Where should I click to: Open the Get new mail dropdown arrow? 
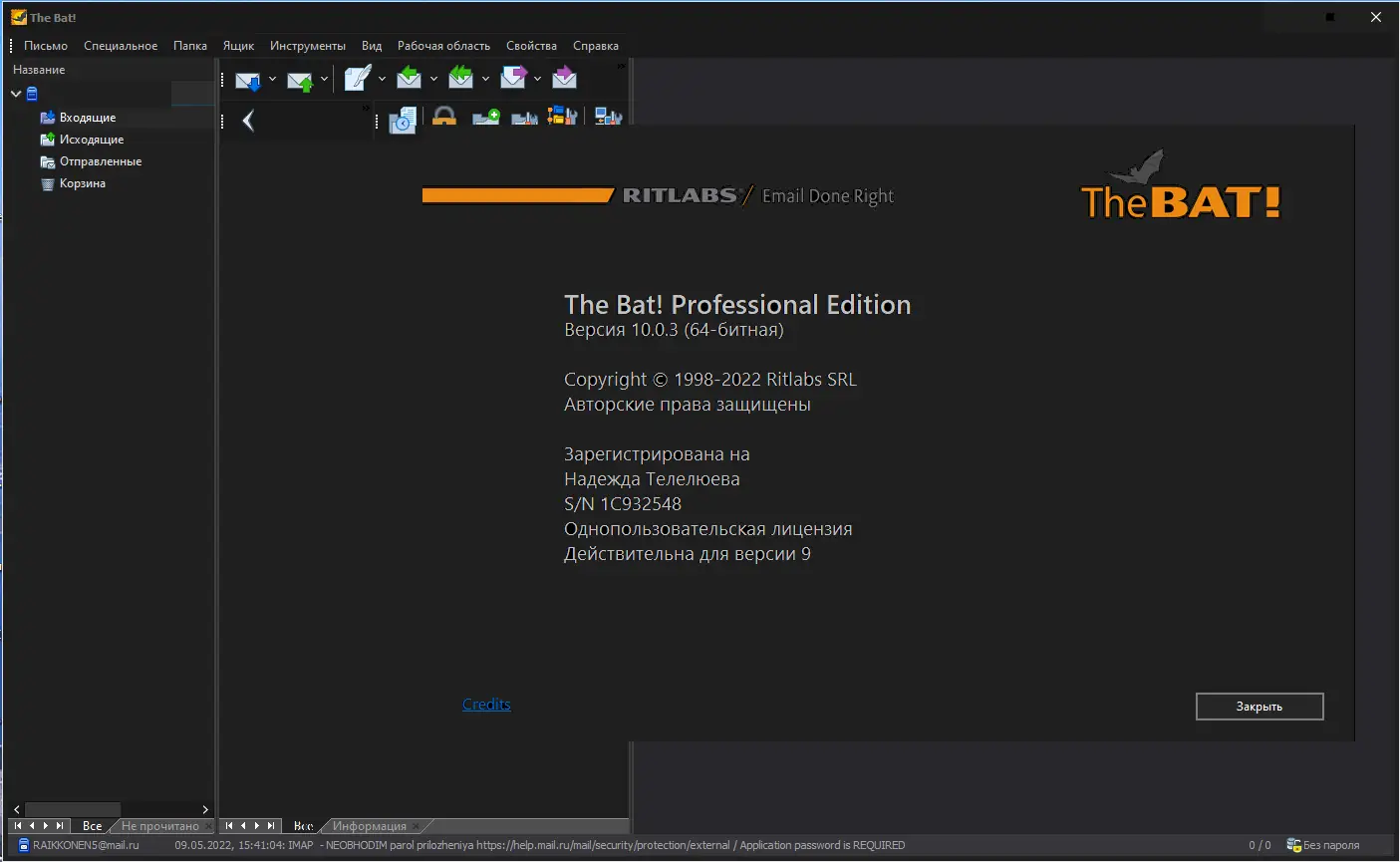272,79
